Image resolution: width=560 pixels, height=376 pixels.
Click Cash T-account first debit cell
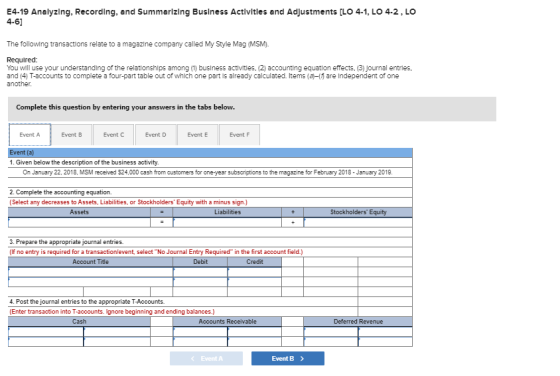click(x=46, y=332)
